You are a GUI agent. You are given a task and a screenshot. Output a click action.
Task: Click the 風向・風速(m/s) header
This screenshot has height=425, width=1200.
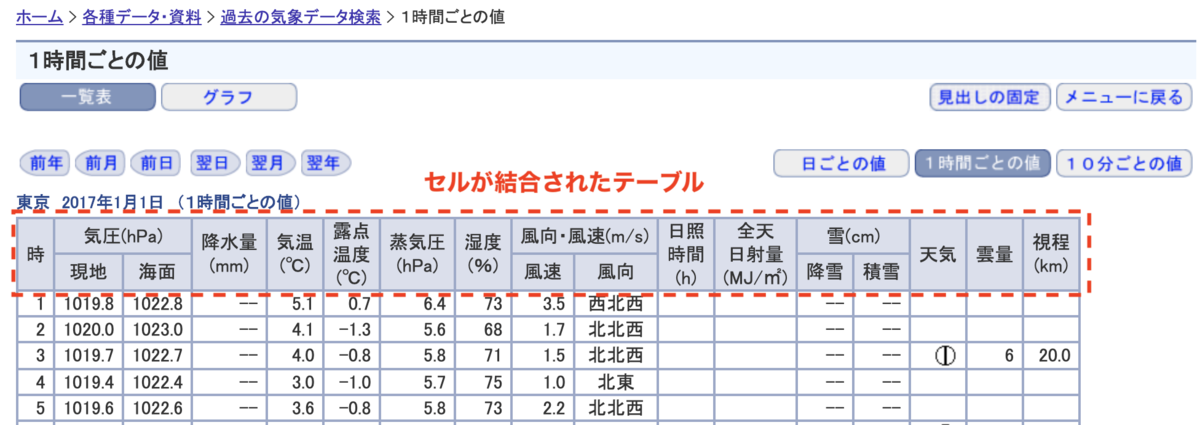click(584, 237)
